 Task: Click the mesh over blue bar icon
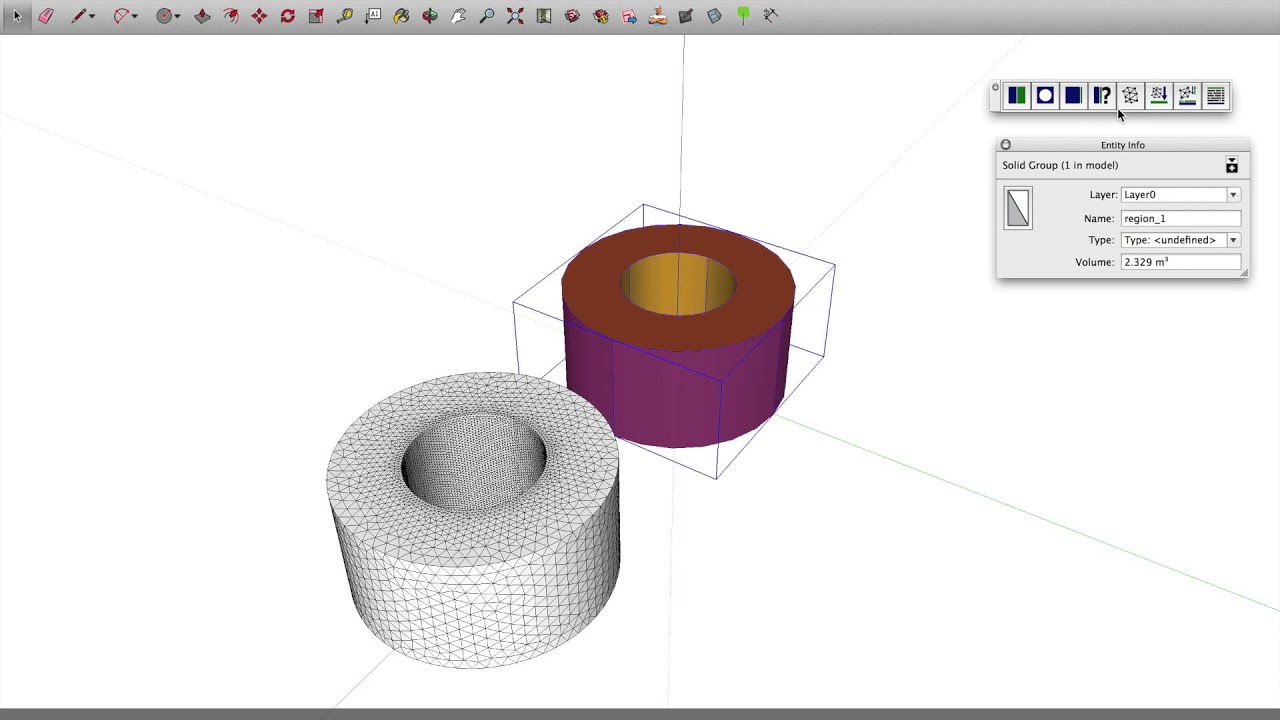1187,95
